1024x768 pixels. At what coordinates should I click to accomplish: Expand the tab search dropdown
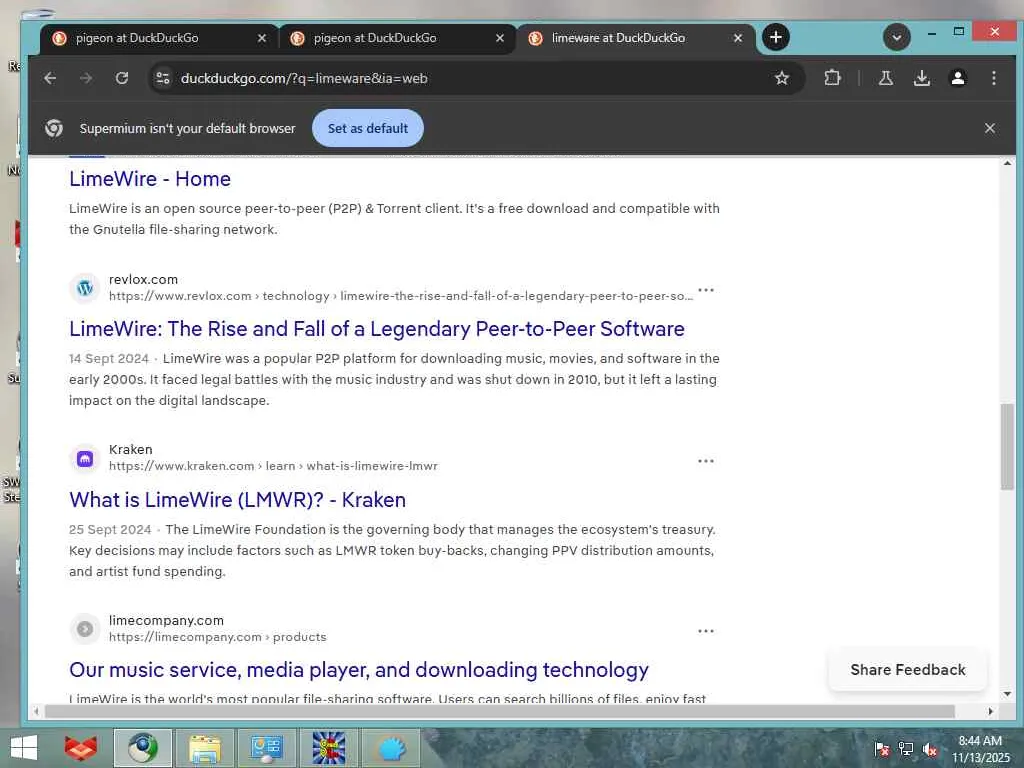click(897, 37)
